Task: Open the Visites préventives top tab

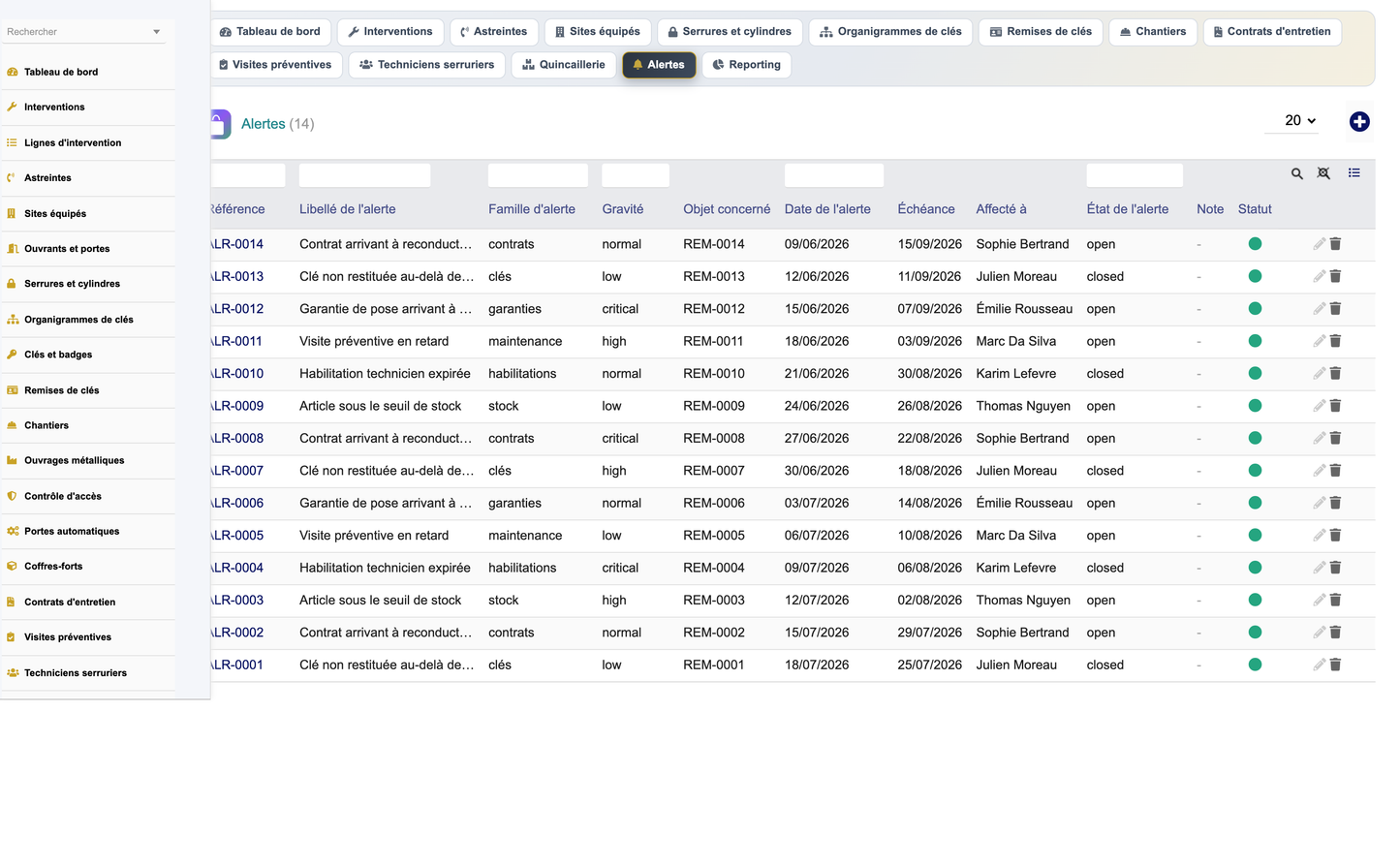Action: click(276, 65)
